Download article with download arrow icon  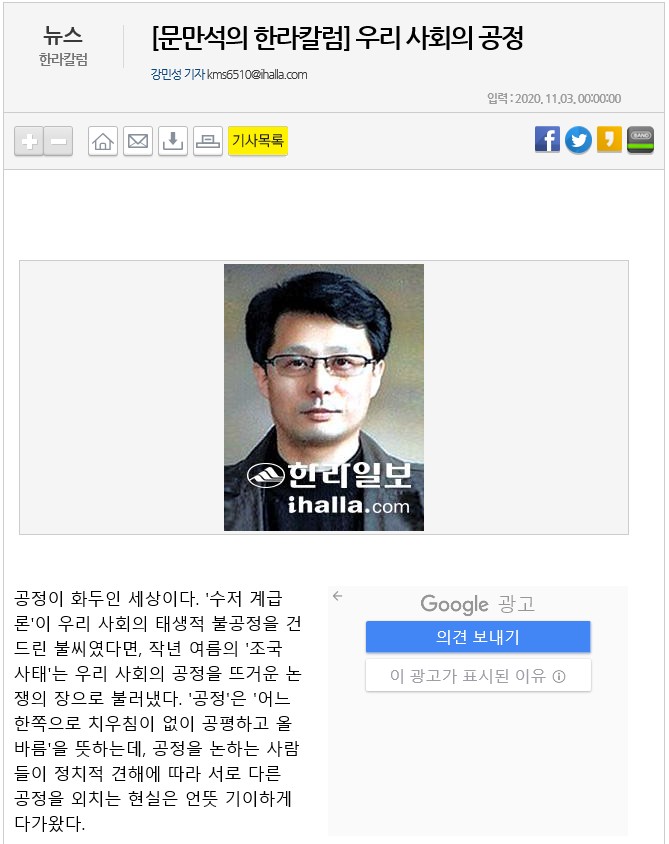[x=173, y=142]
